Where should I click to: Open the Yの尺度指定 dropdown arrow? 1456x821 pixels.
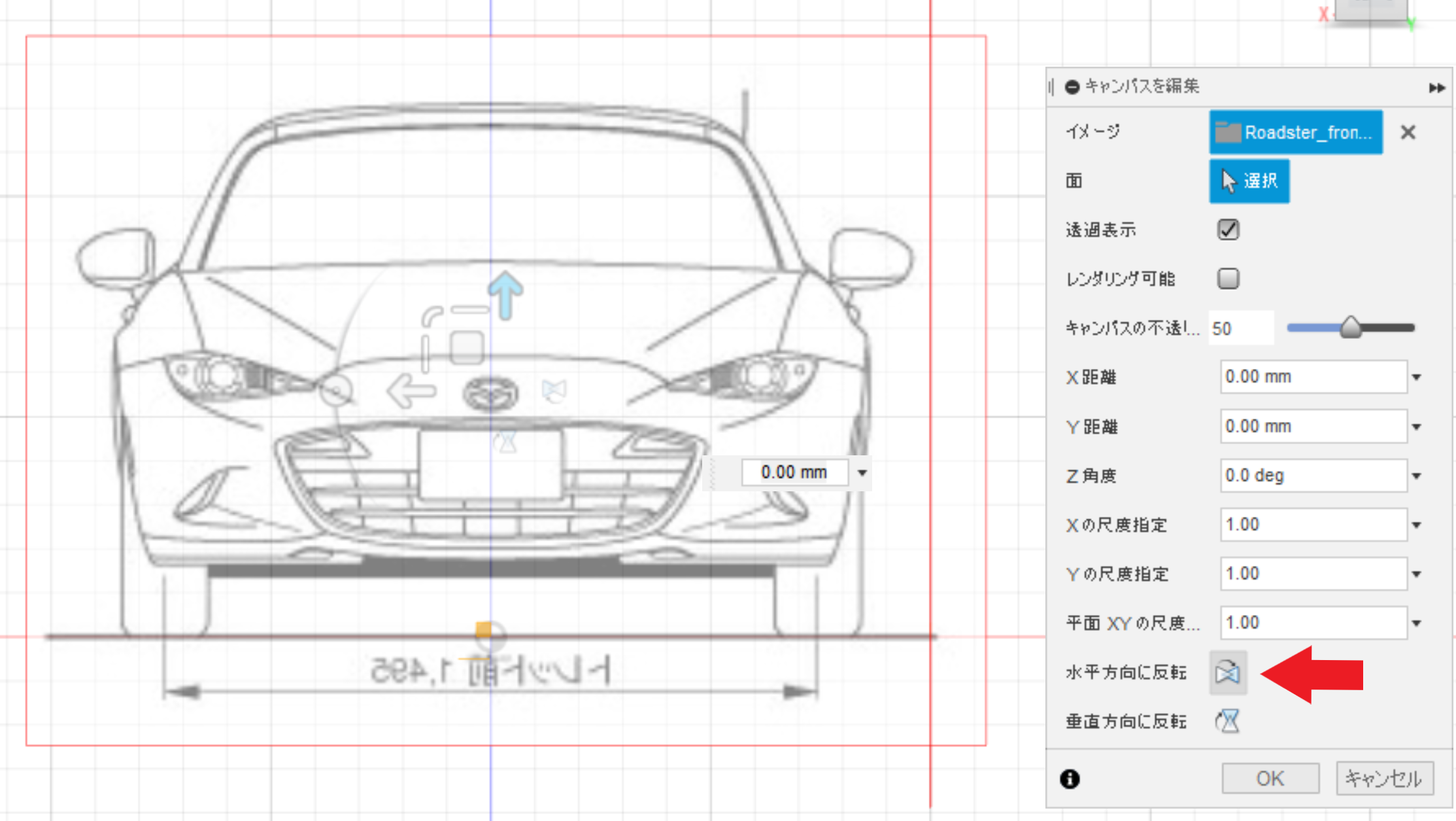coord(1417,574)
